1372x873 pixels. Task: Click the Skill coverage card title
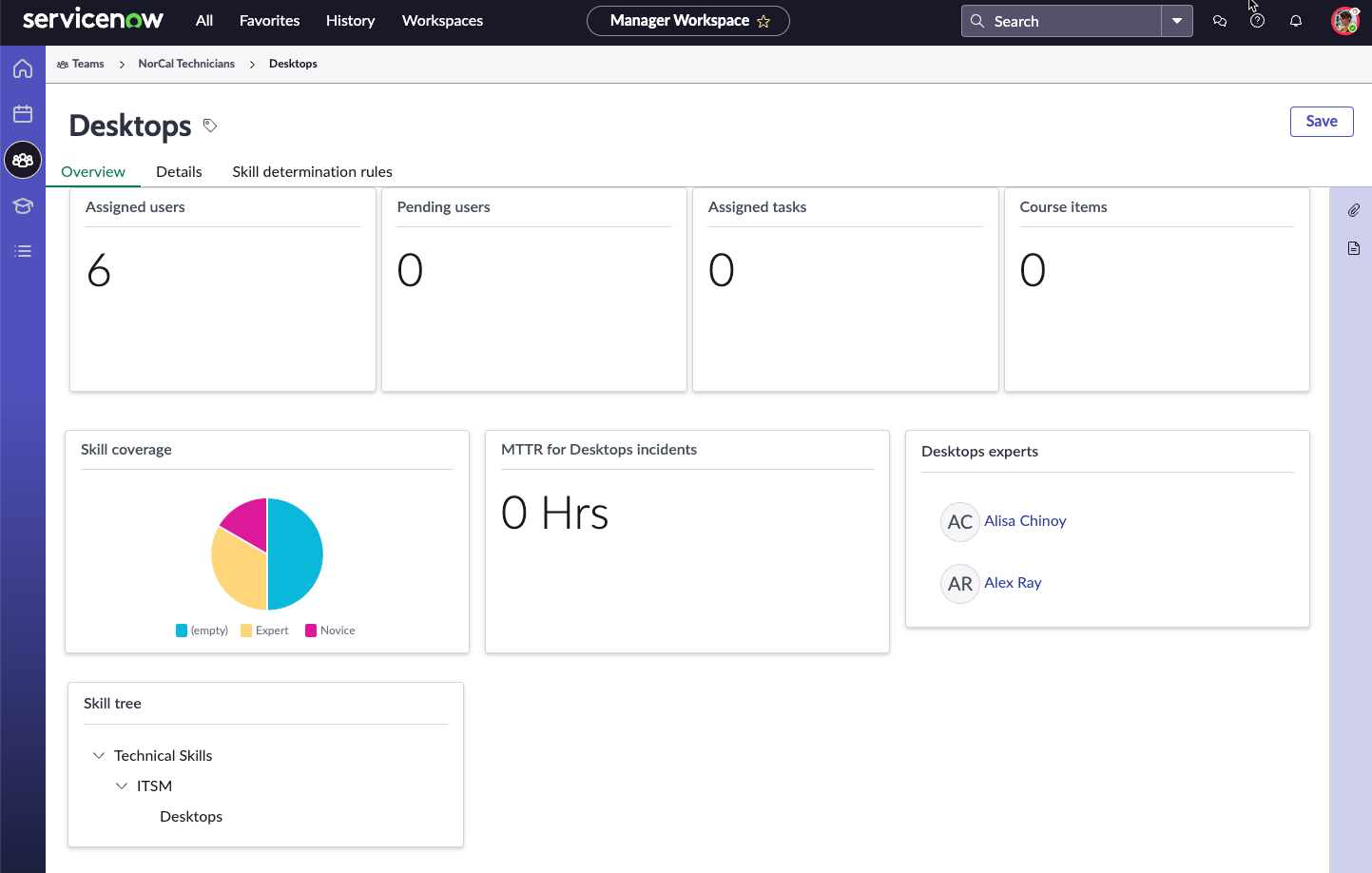[x=126, y=449]
